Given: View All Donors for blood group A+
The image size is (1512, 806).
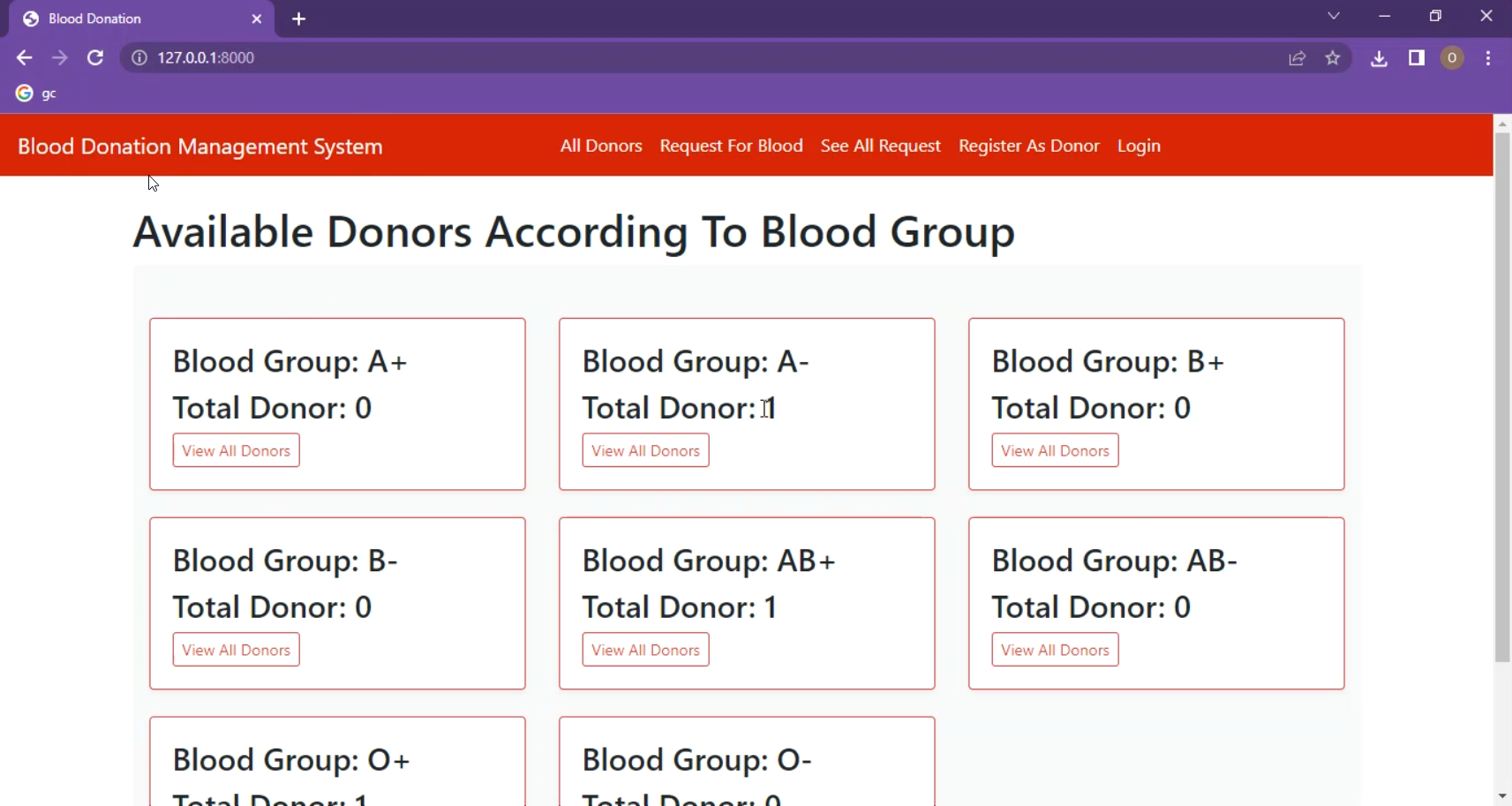Looking at the screenshot, I should pos(236,450).
